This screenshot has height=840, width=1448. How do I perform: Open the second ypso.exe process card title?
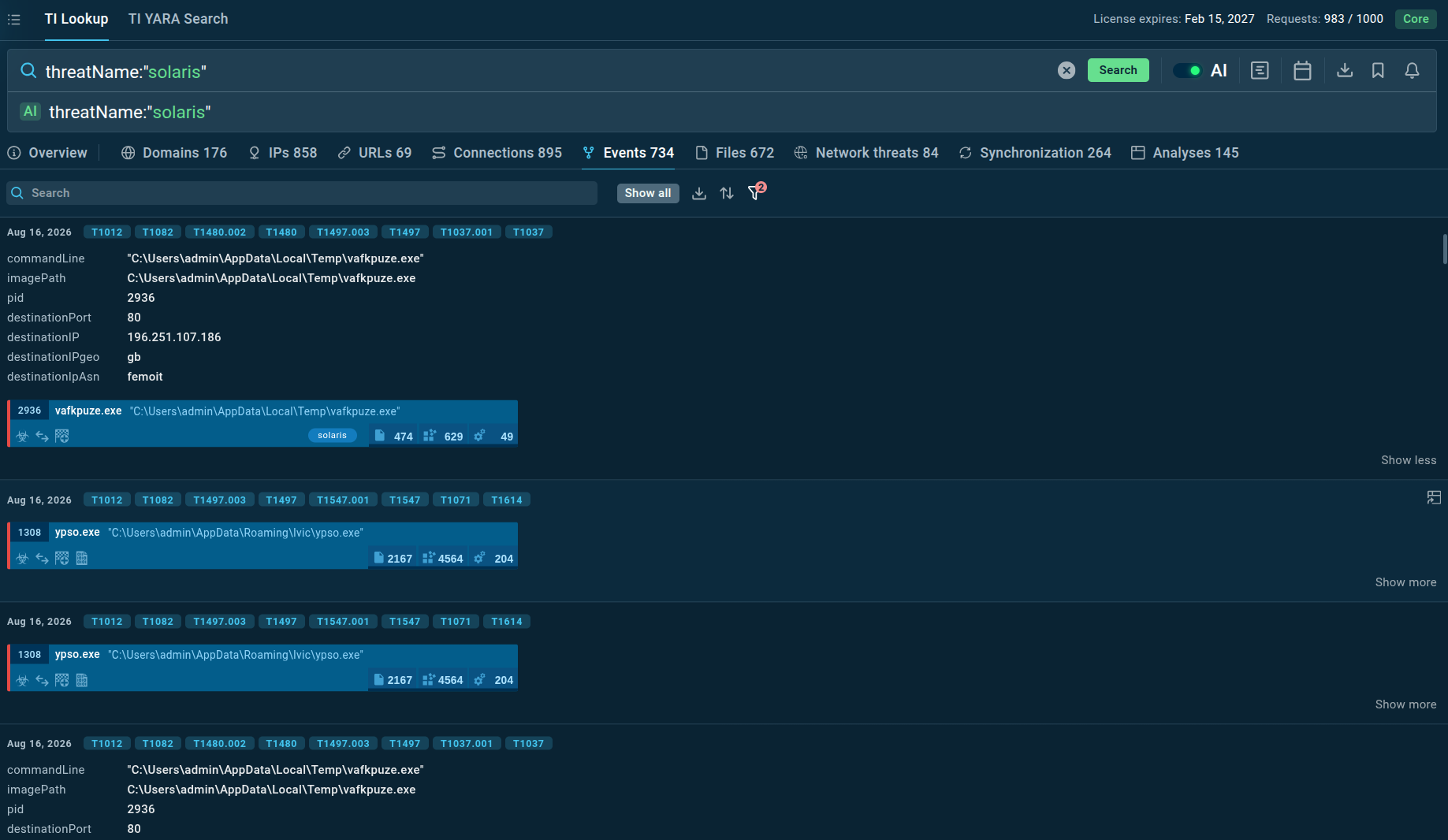tap(77, 655)
